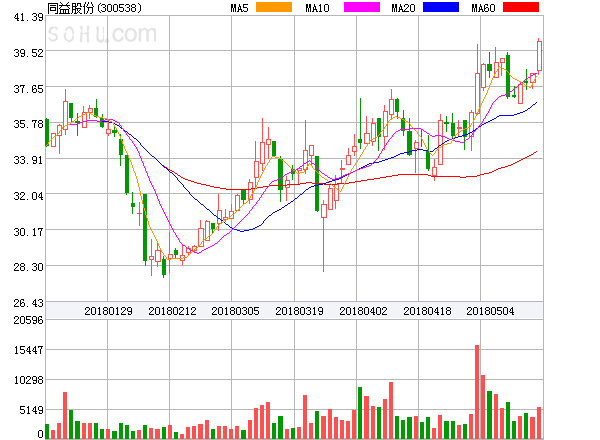Screen dimensions: 600x440
Task: Click the 20180212 date label
Action: coord(172,311)
